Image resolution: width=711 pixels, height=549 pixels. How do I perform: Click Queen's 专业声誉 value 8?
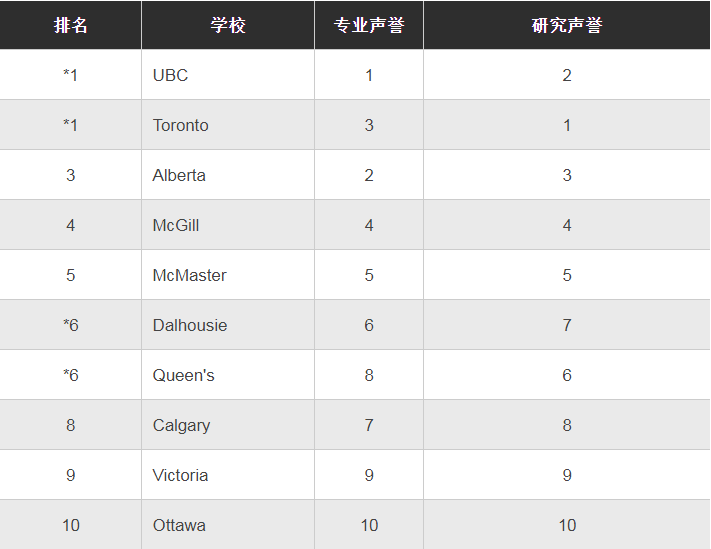[x=369, y=375]
